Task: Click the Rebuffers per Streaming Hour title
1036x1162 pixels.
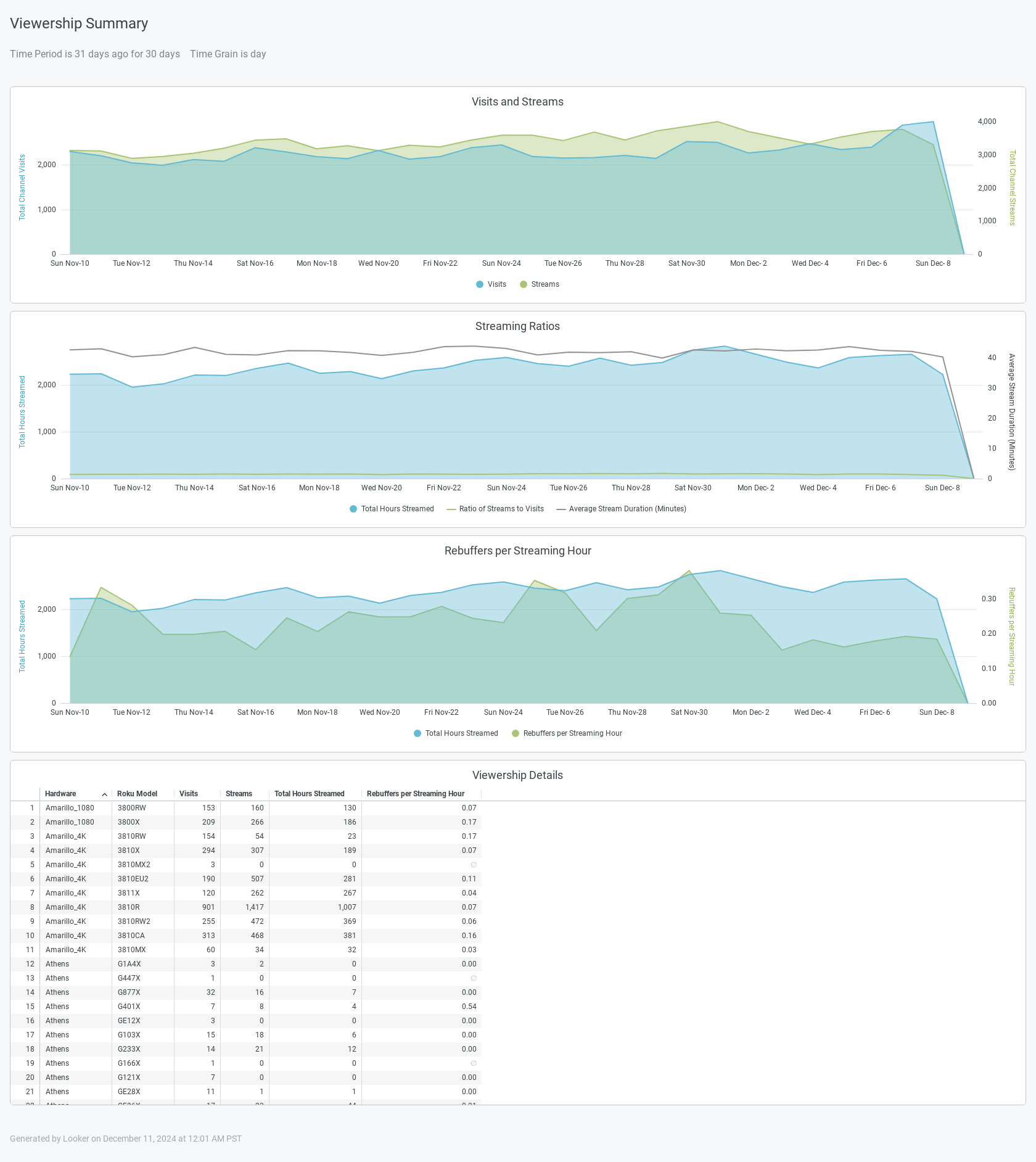Action: click(x=517, y=551)
